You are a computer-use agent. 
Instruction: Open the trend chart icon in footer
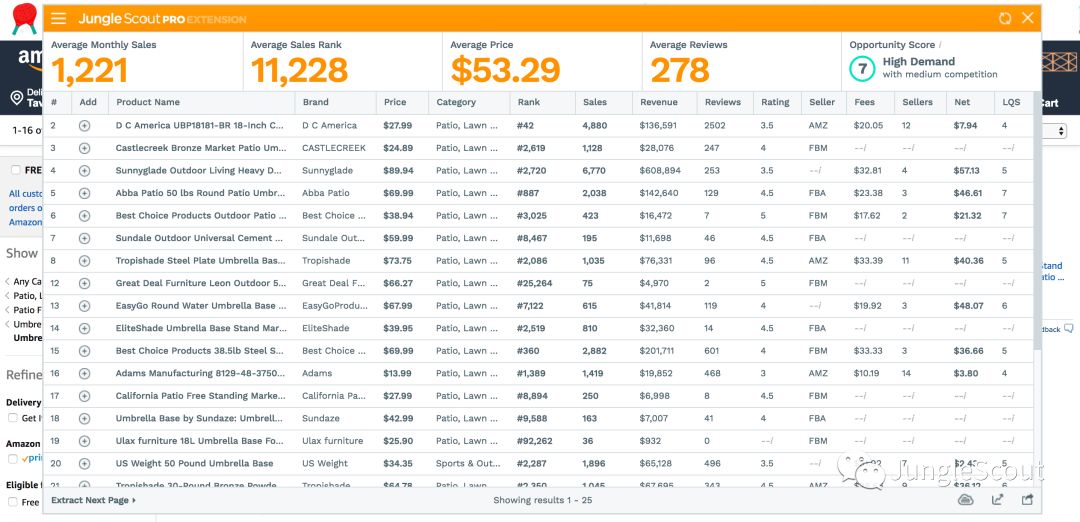tap(997, 500)
